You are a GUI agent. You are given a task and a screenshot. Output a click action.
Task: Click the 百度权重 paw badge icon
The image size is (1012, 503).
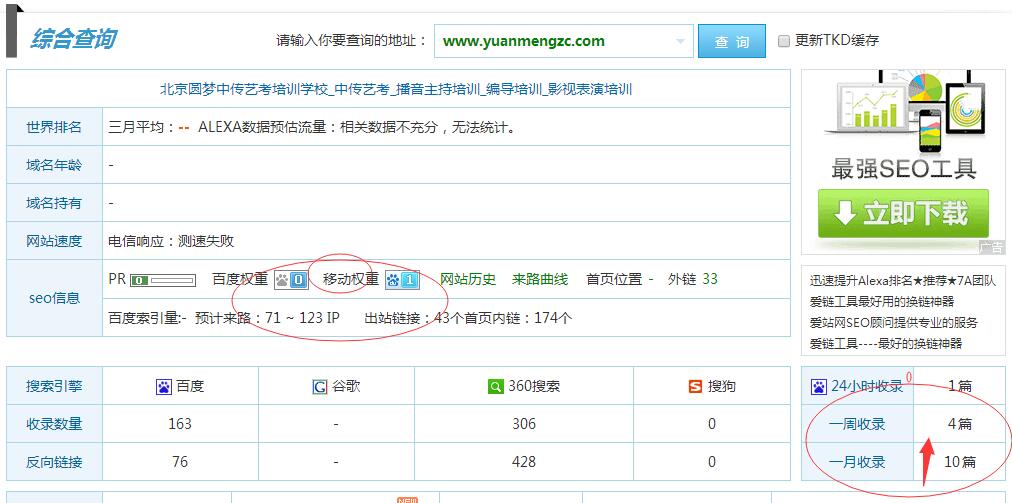(x=290, y=280)
